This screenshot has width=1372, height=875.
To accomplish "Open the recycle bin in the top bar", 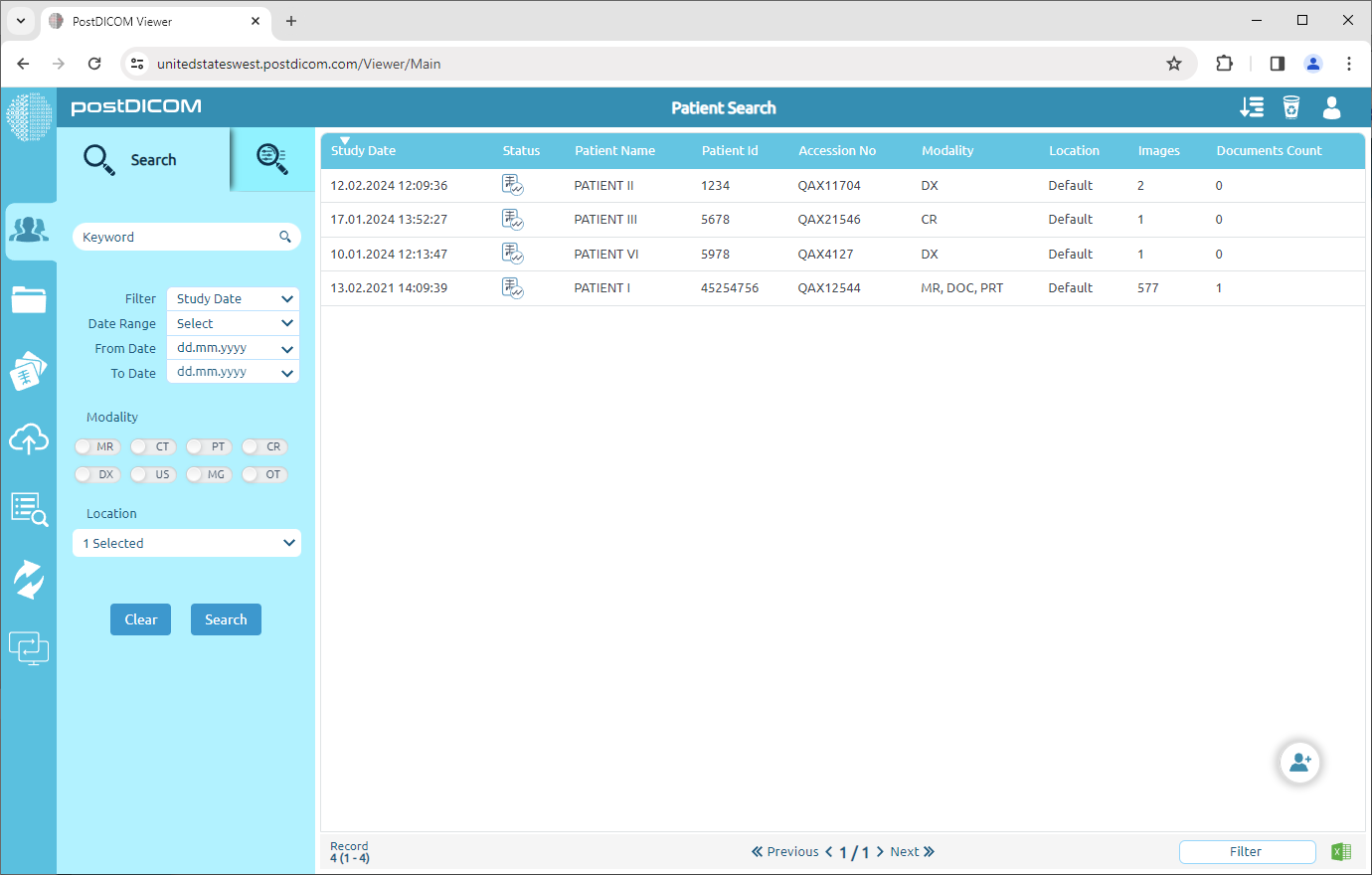I will (x=1291, y=107).
